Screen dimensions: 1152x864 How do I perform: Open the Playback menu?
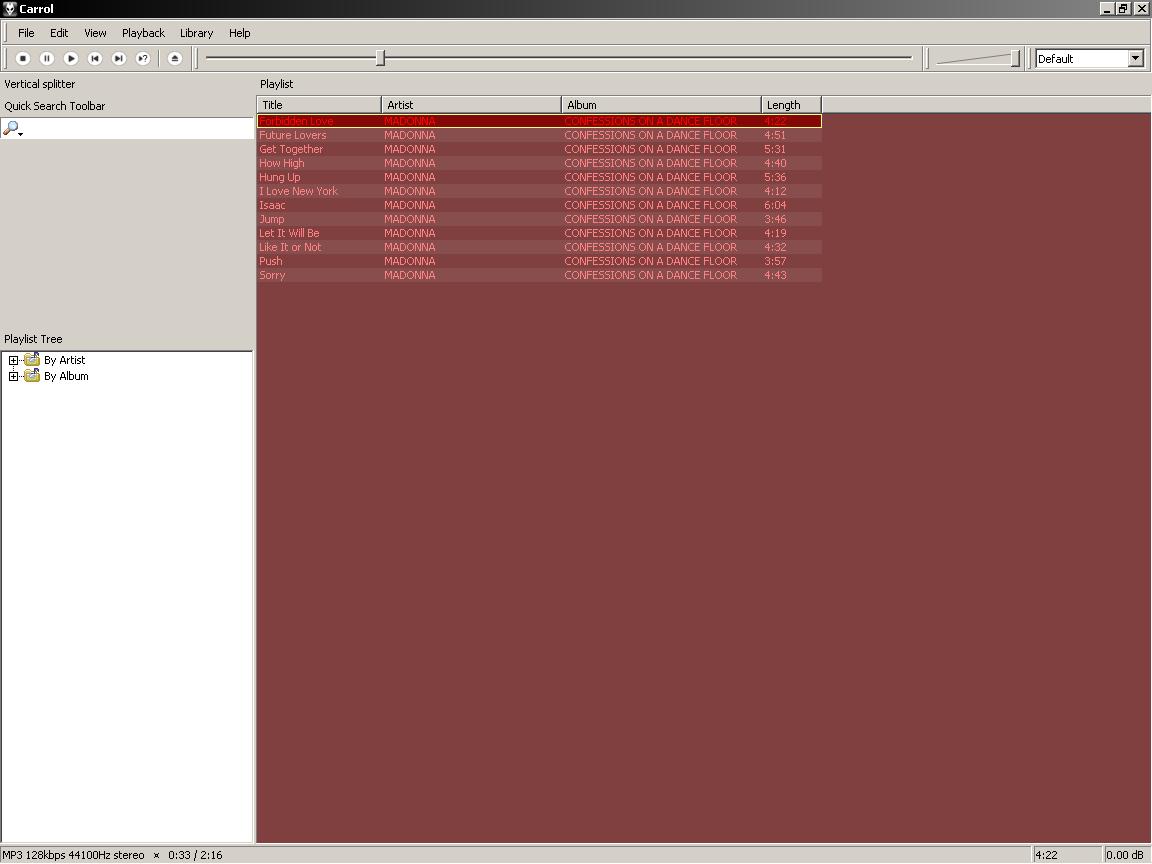click(143, 33)
